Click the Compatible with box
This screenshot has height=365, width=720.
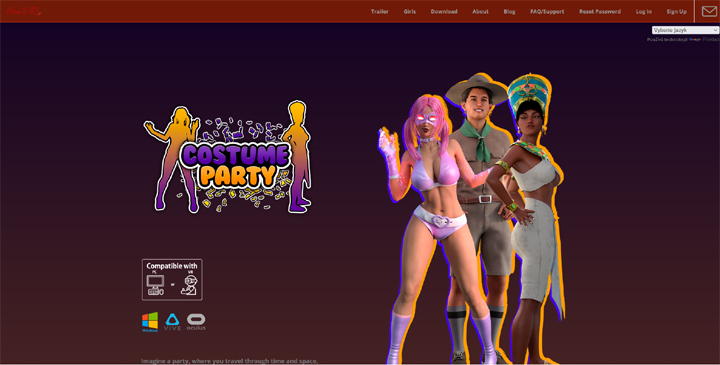click(172, 280)
